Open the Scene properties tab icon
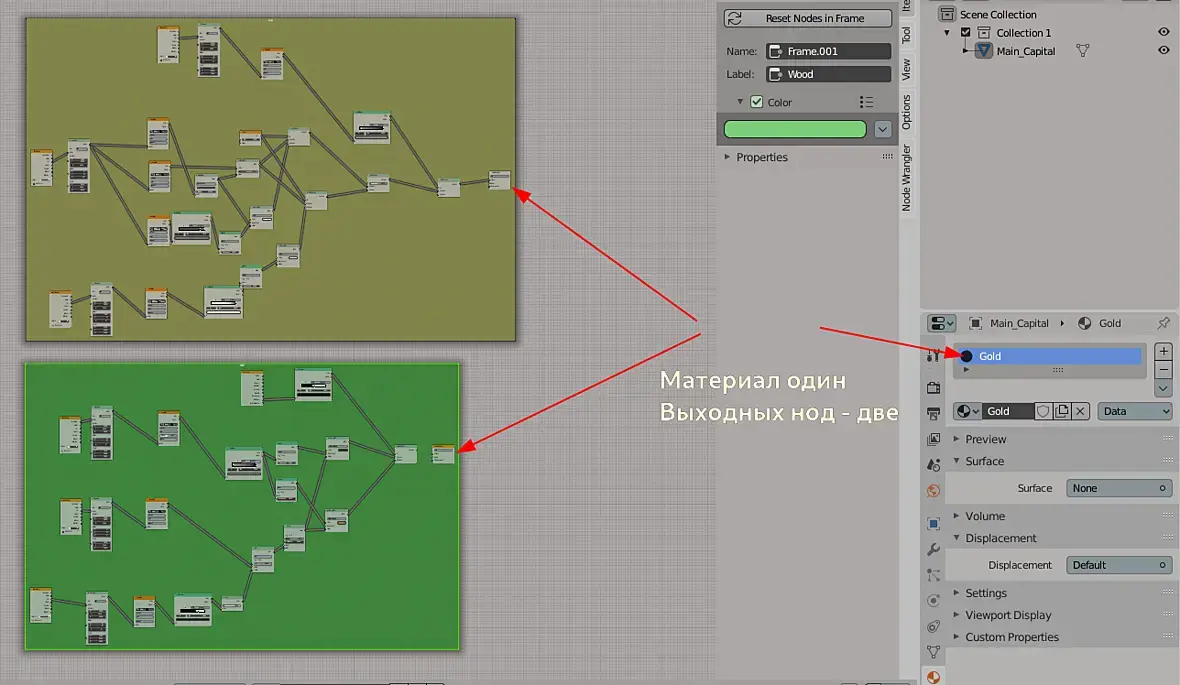 click(933, 464)
